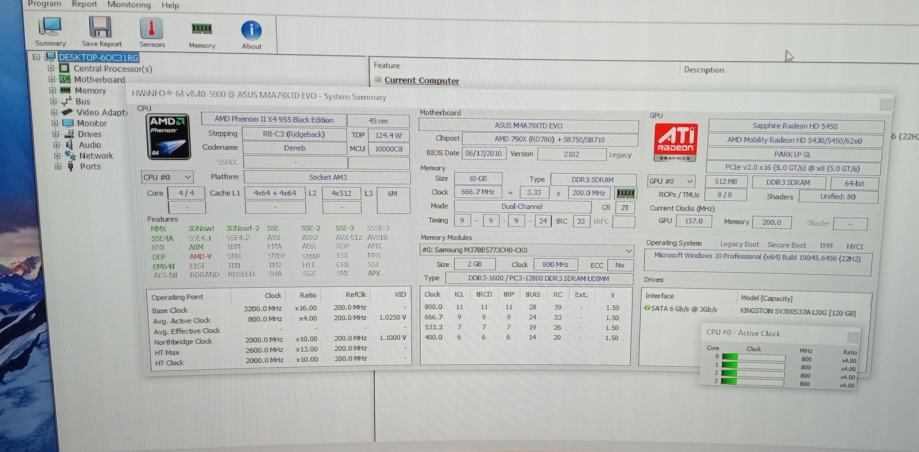Open the Report menu

click(85, 4)
